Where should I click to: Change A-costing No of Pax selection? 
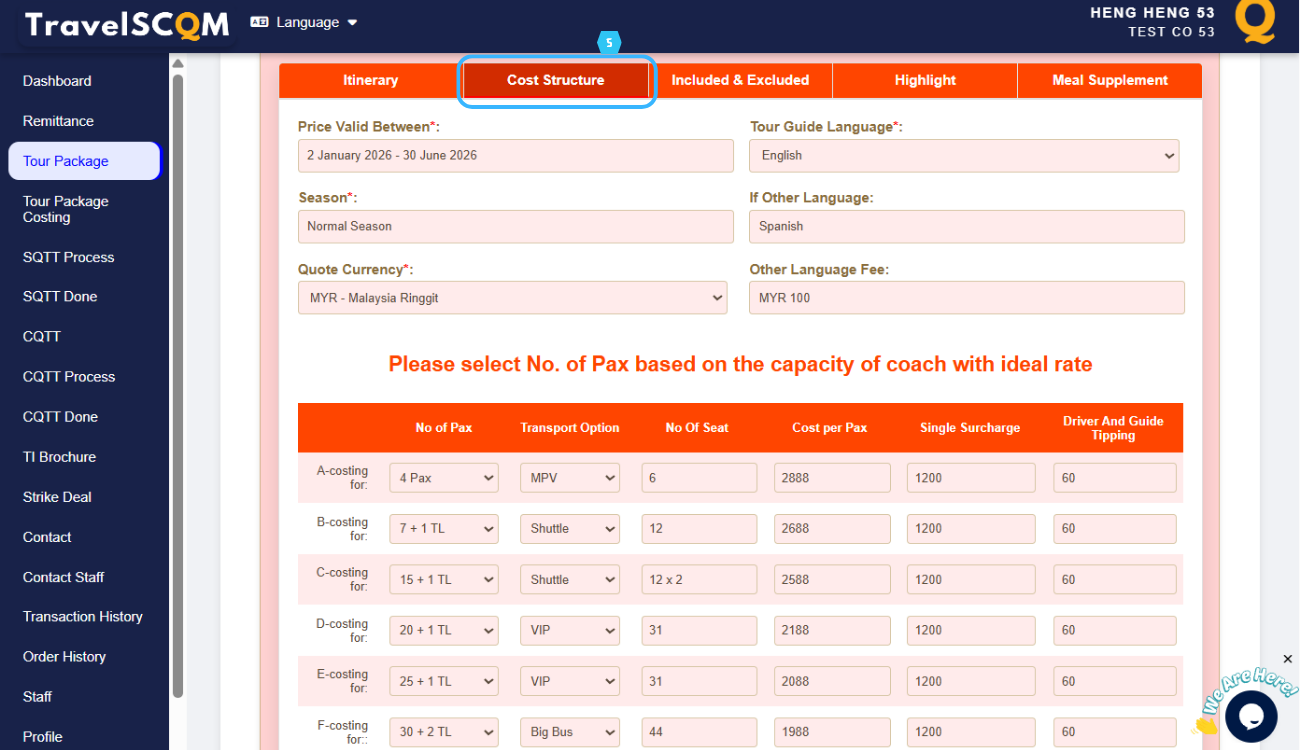click(443, 478)
